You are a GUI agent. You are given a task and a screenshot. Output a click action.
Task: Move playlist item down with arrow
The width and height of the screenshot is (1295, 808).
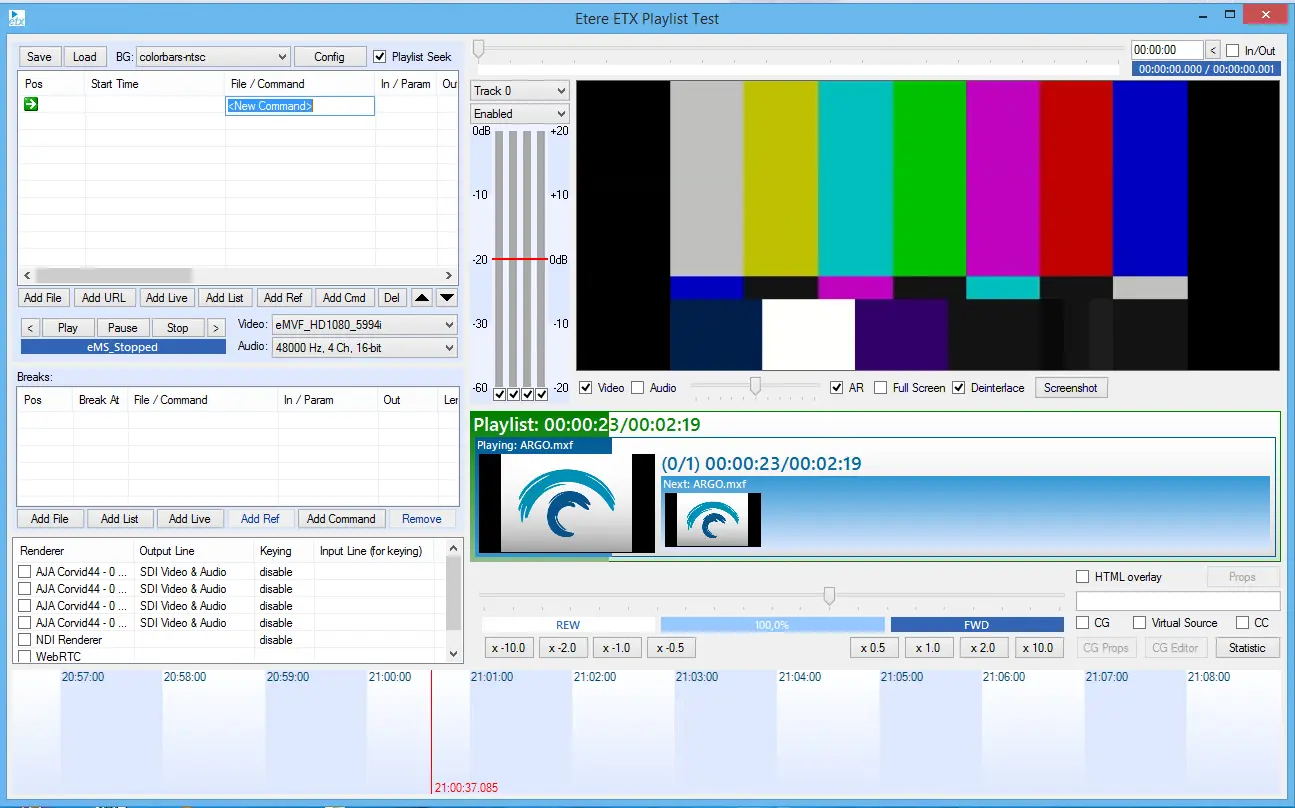click(447, 298)
